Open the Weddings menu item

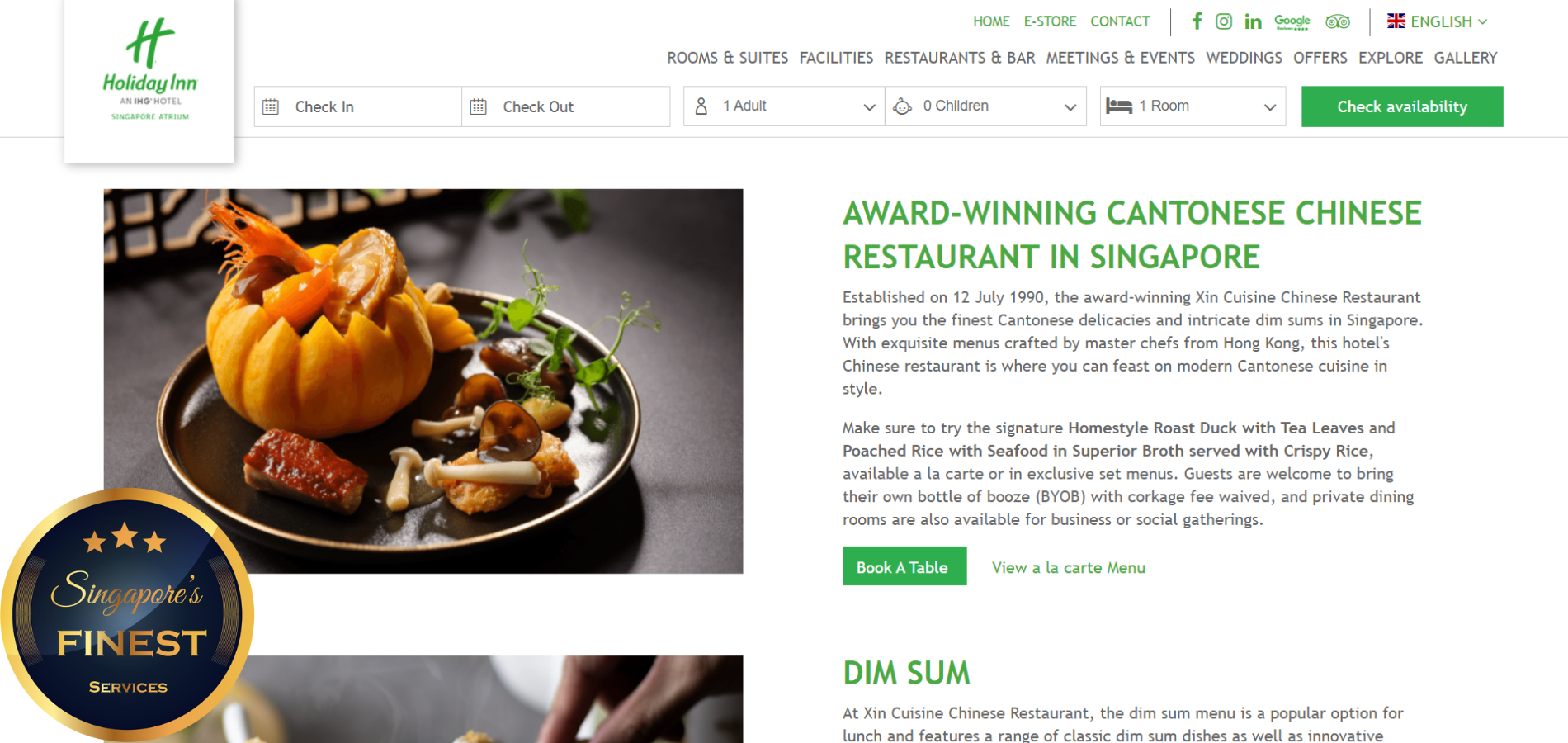(1244, 58)
